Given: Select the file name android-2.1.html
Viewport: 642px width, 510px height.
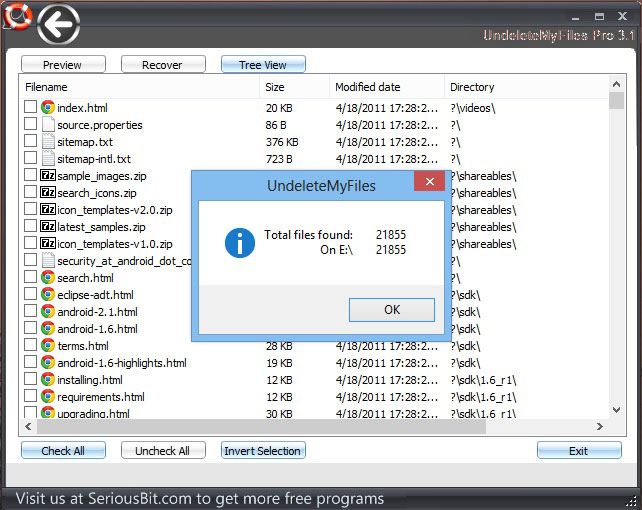Looking at the screenshot, I should pos(97,312).
